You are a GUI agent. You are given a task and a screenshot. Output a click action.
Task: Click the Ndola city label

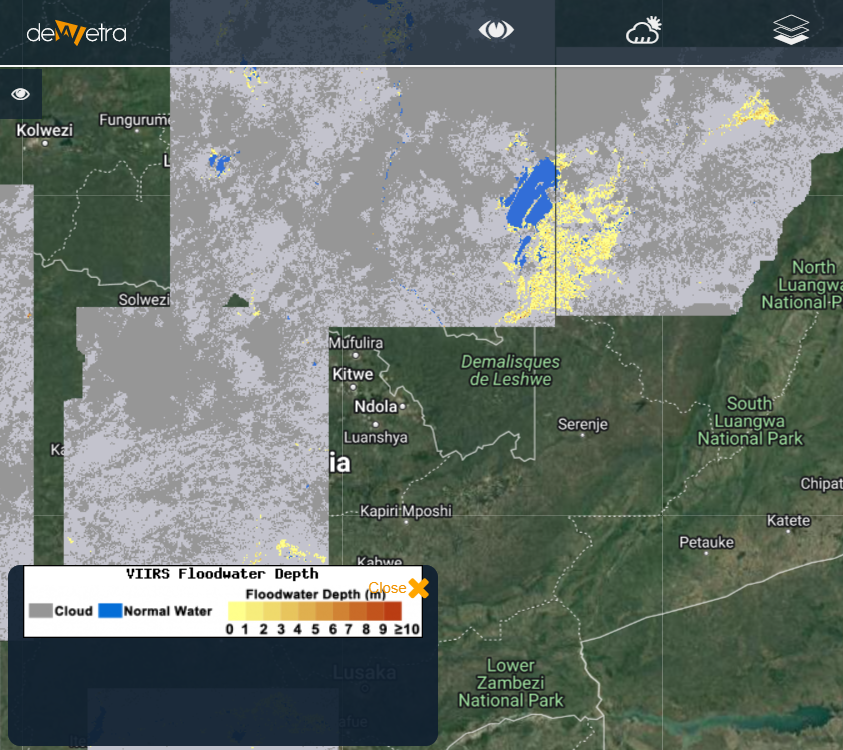376,406
